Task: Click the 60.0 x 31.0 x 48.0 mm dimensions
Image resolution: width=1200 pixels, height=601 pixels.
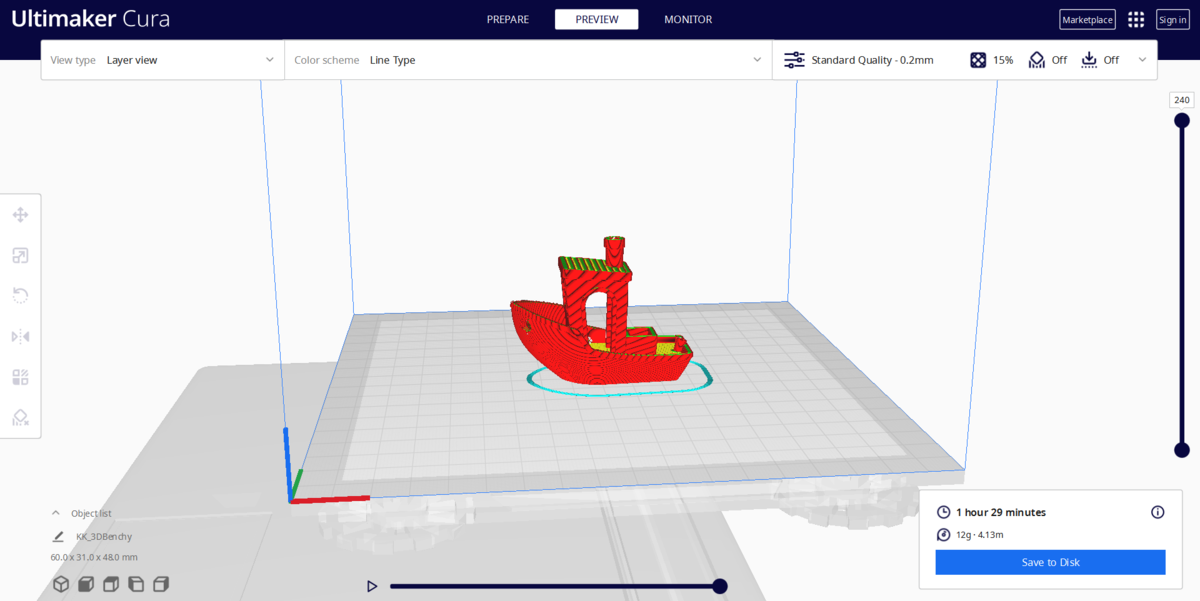Action: [x=94, y=557]
